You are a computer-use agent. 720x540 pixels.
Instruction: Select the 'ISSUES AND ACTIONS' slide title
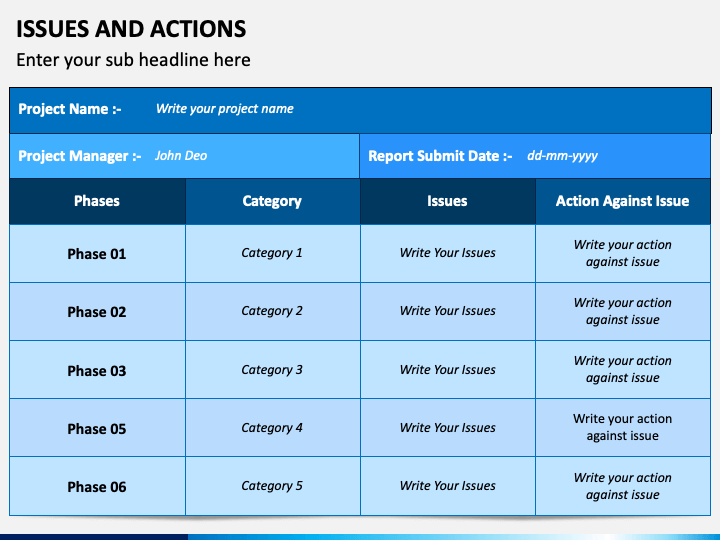click(131, 29)
